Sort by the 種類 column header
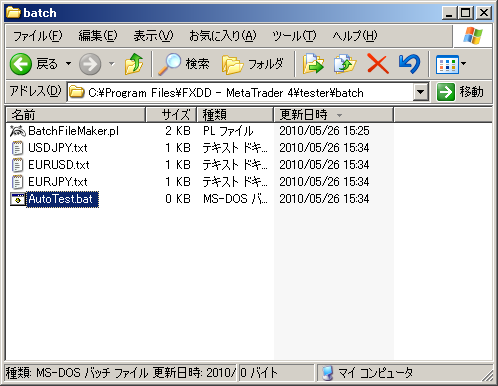The width and height of the screenshot is (498, 386). coord(235,115)
